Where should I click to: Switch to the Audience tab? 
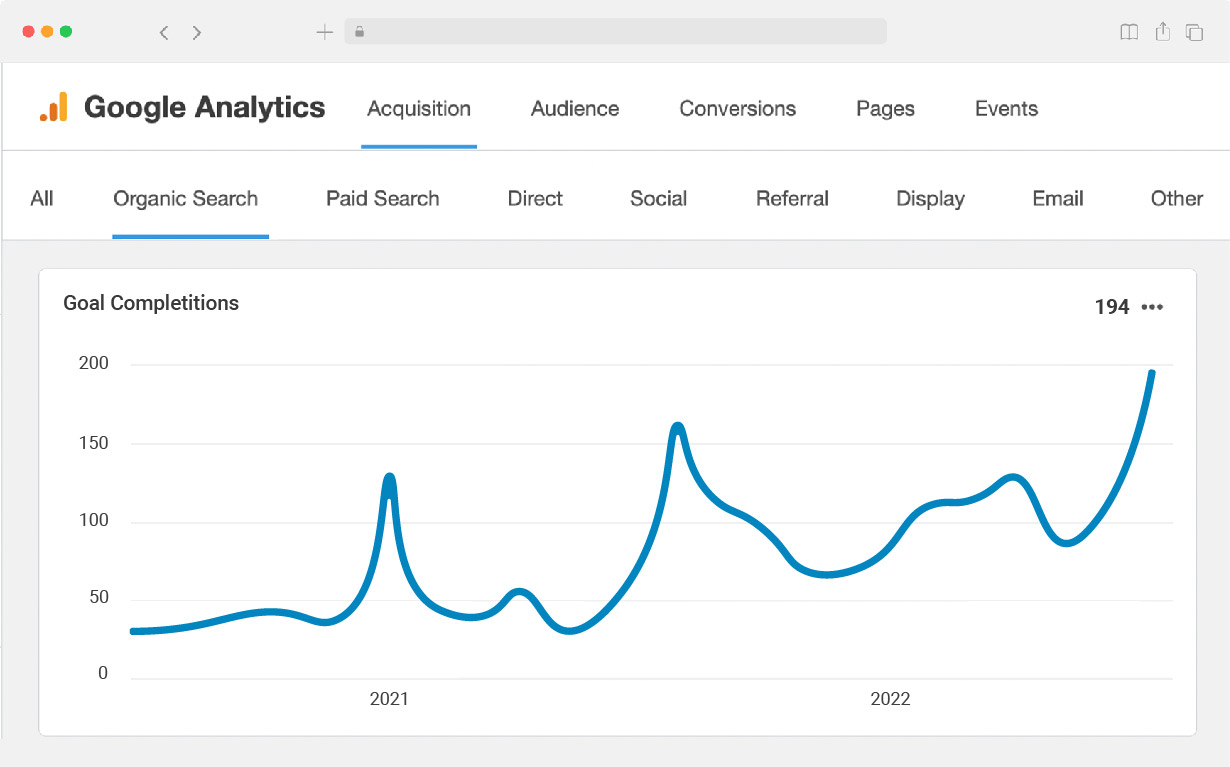point(575,109)
